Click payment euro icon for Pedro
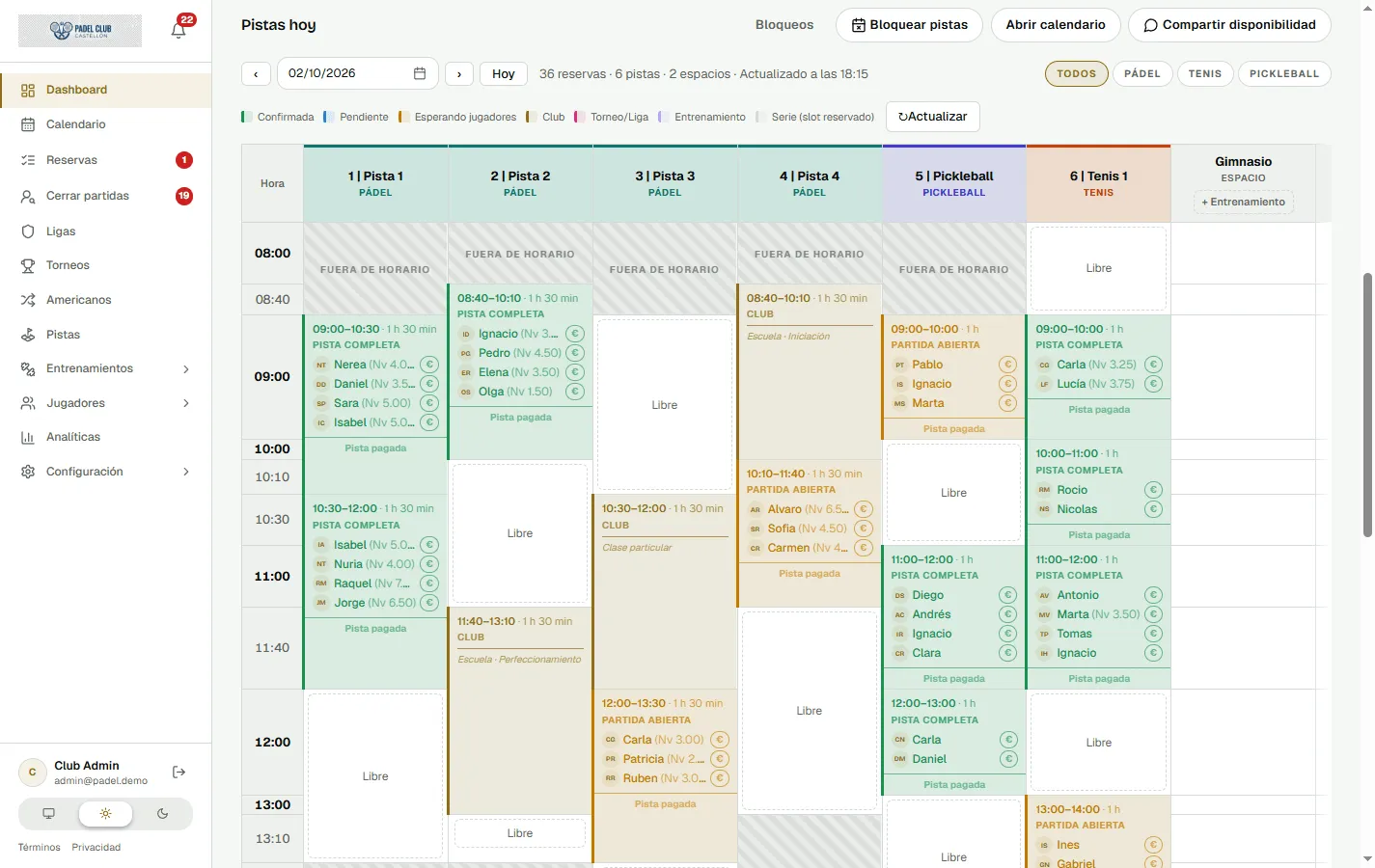This screenshot has height=868, width=1375. [x=575, y=353]
